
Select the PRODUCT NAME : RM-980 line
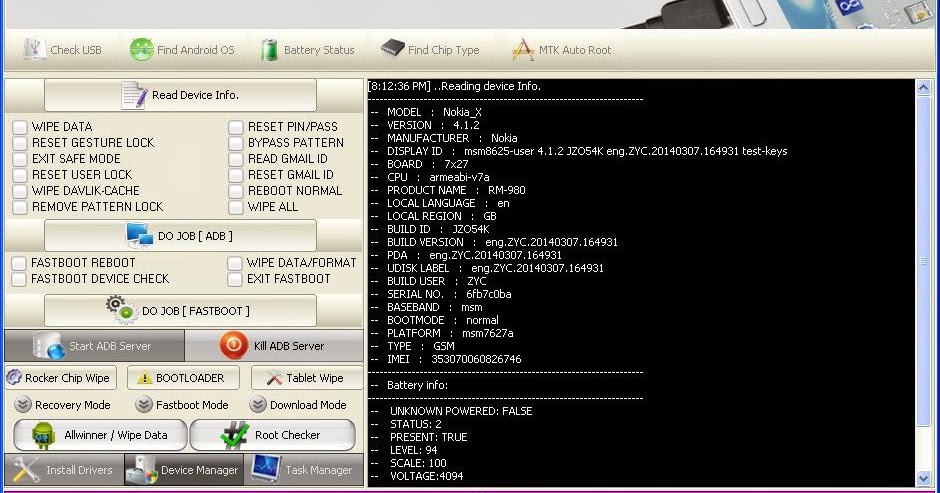pos(448,190)
